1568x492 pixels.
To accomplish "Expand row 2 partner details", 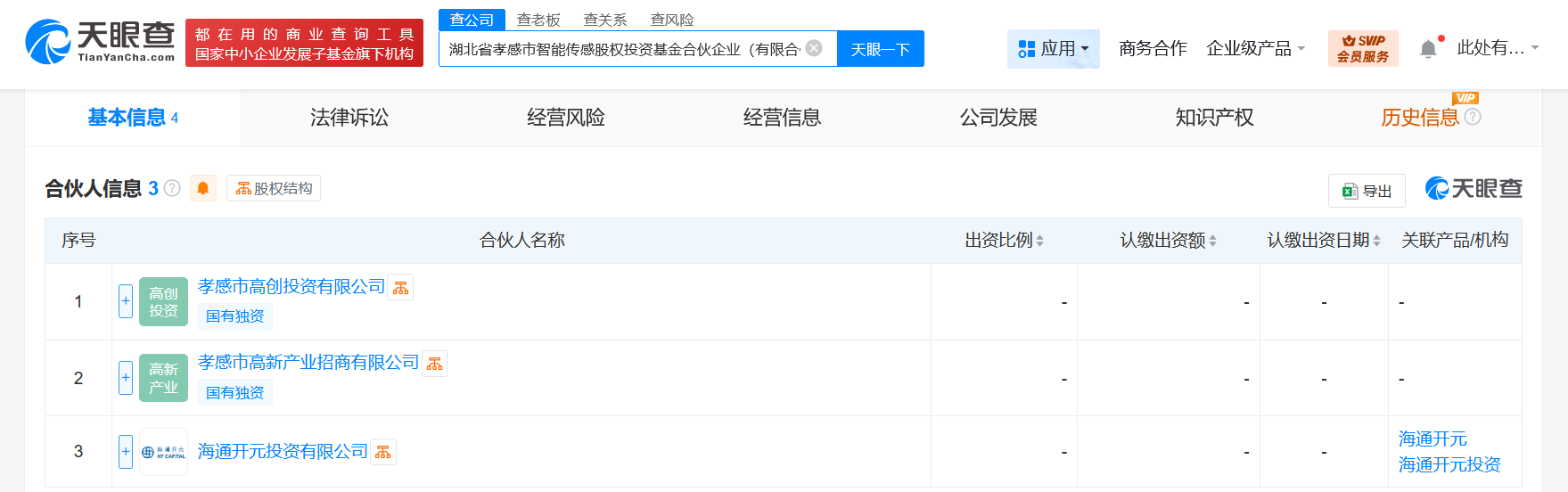I will (x=126, y=378).
